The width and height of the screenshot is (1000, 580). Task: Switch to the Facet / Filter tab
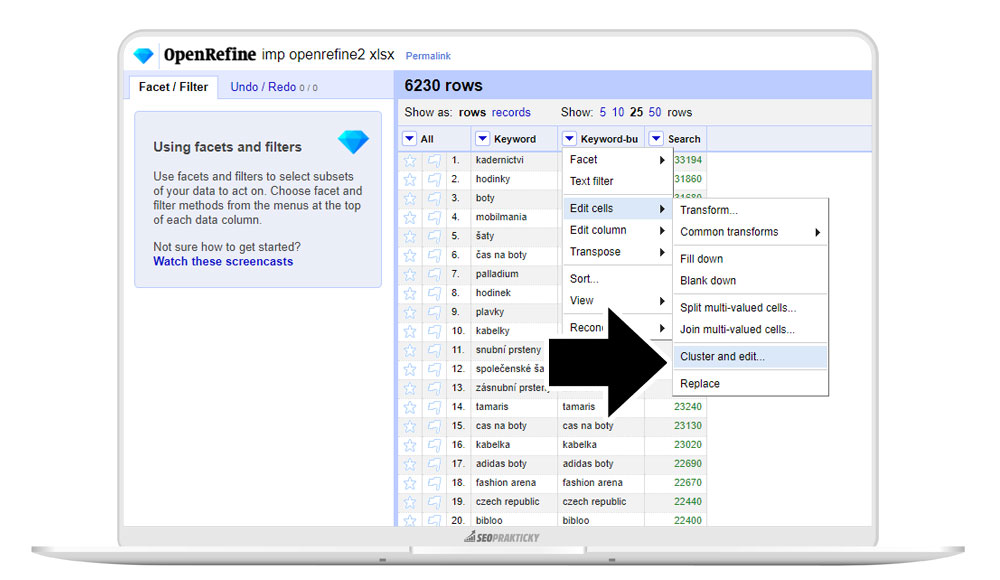click(173, 87)
